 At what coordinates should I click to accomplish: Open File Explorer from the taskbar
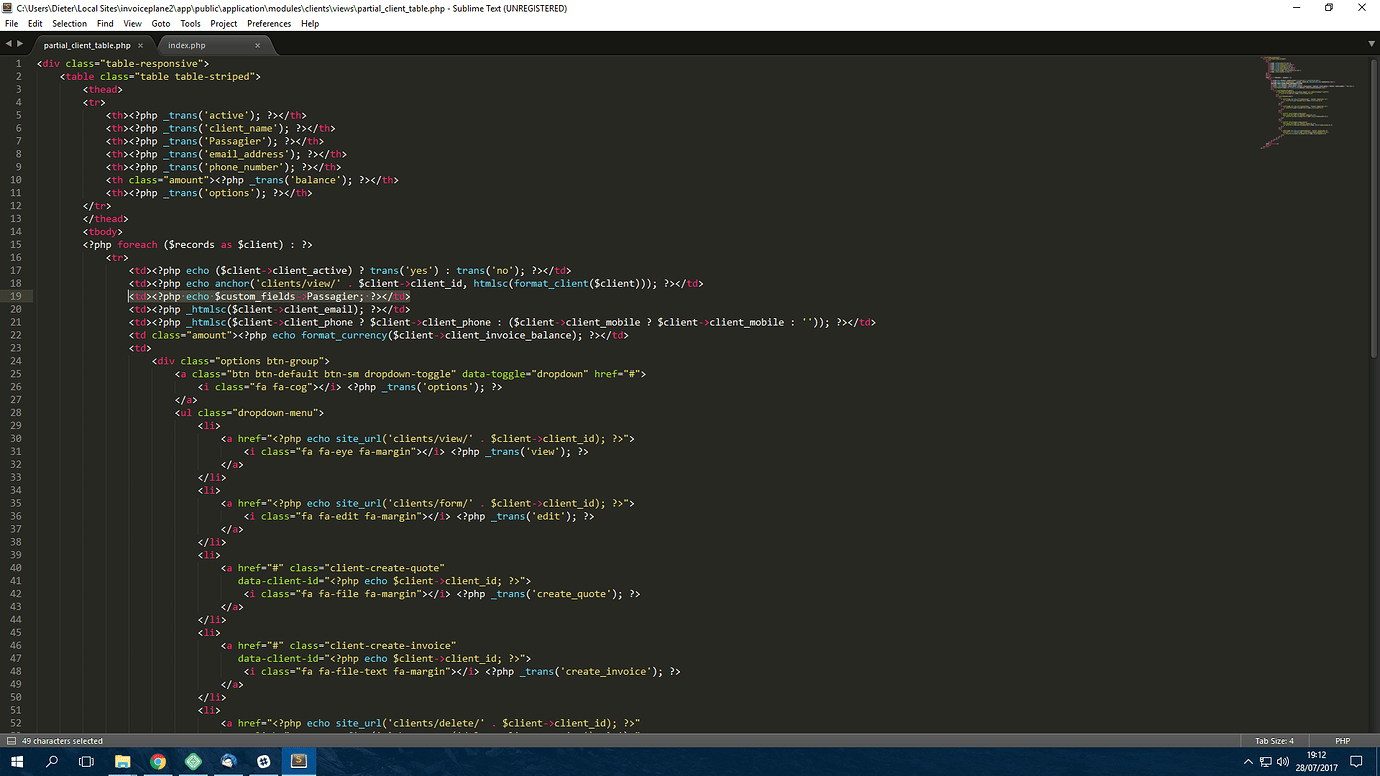pos(122,762)
